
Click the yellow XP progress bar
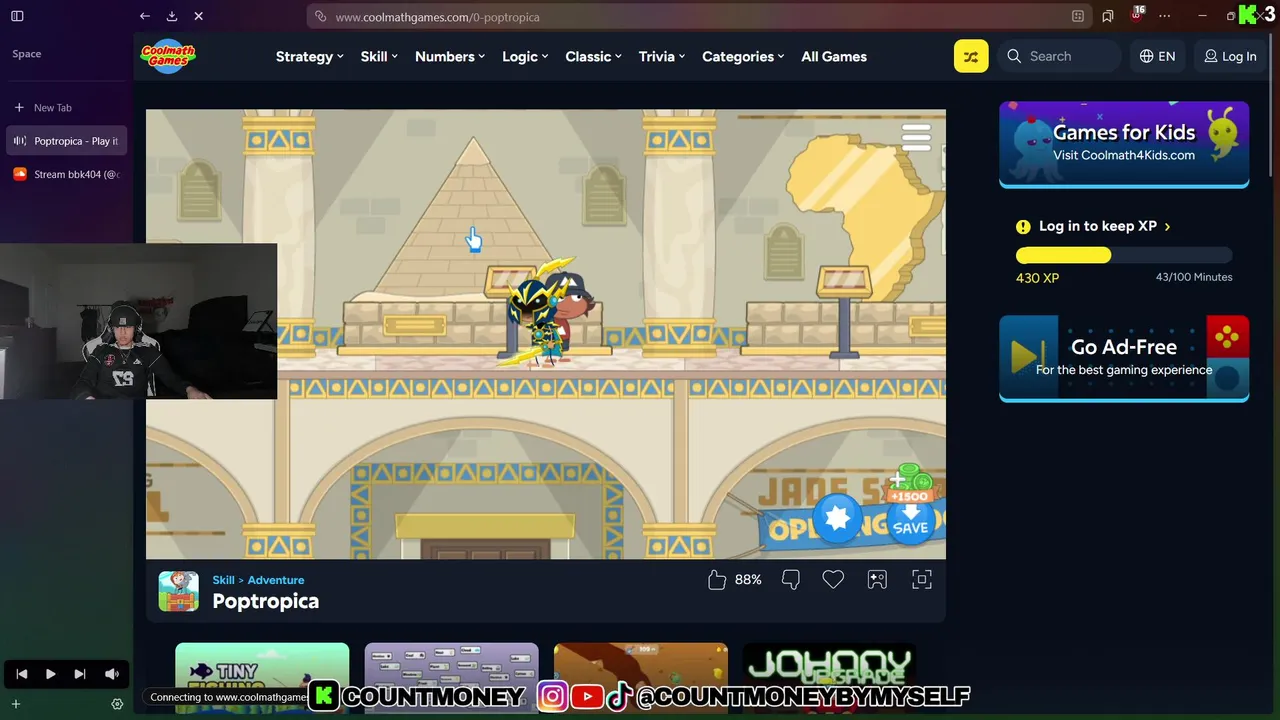point(1063,256)
